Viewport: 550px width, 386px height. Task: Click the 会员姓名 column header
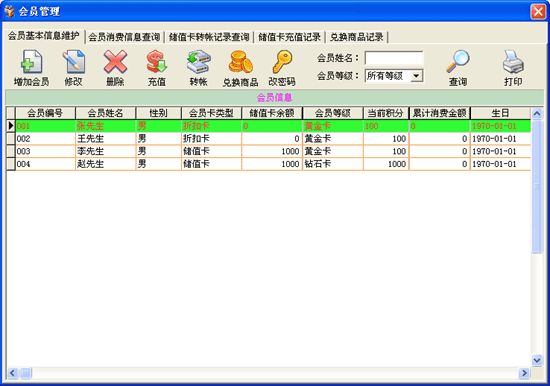point(105,113)
